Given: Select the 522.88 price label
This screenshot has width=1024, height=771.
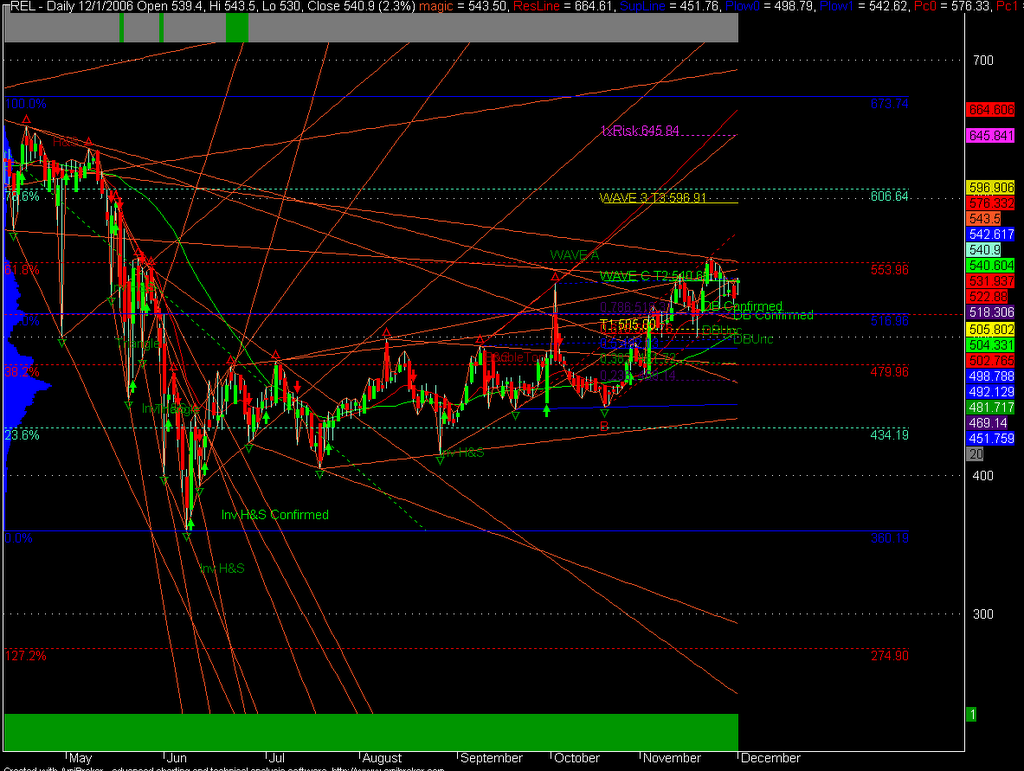Looking at the screenshot, I should click(987, 297).
